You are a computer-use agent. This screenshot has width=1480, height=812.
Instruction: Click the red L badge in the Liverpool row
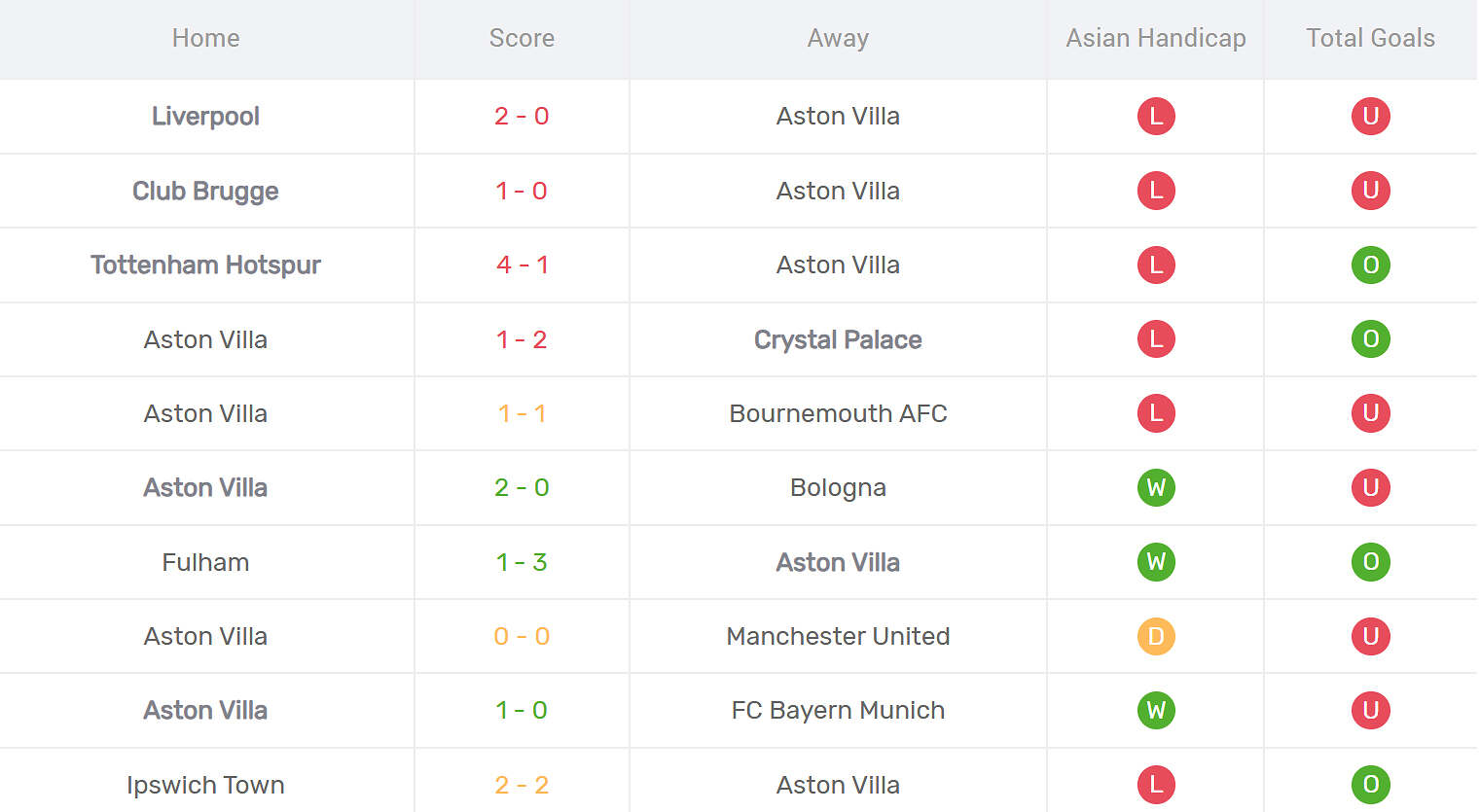pos(1156,117)
